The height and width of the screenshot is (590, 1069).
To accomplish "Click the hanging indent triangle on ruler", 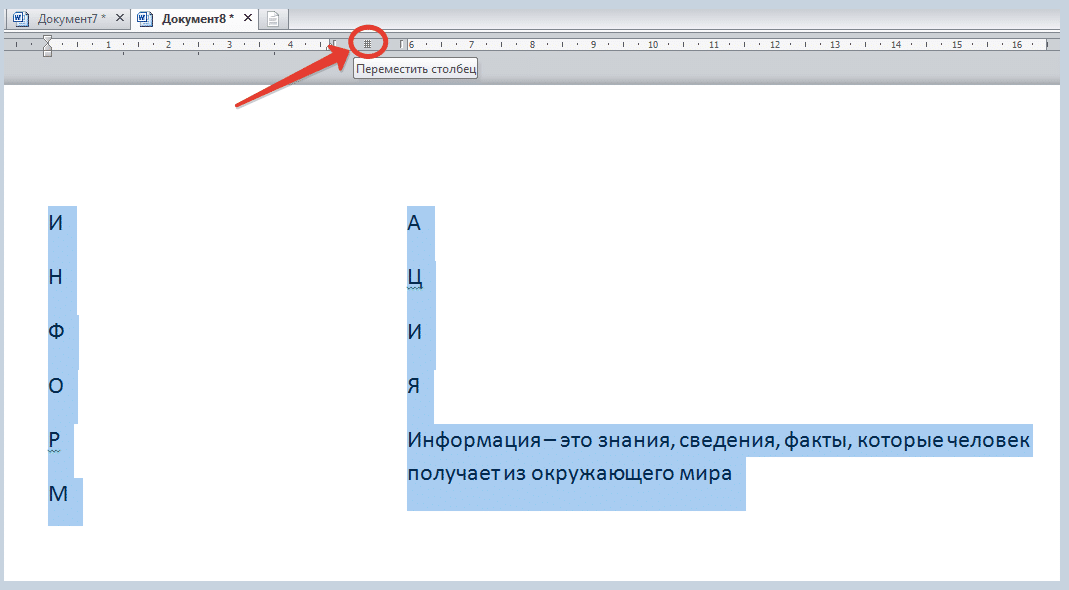I will [47, 47].
